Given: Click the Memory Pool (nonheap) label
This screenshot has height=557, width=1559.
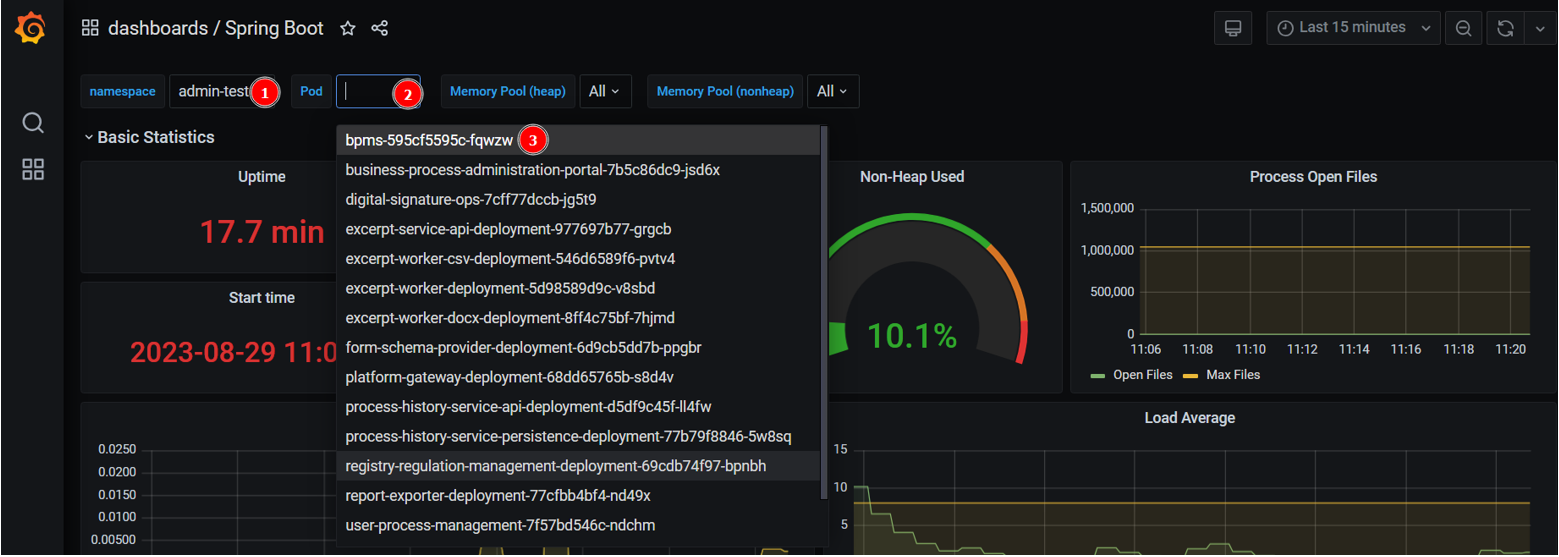Looking at the screenshot, I should pos(725,91).
